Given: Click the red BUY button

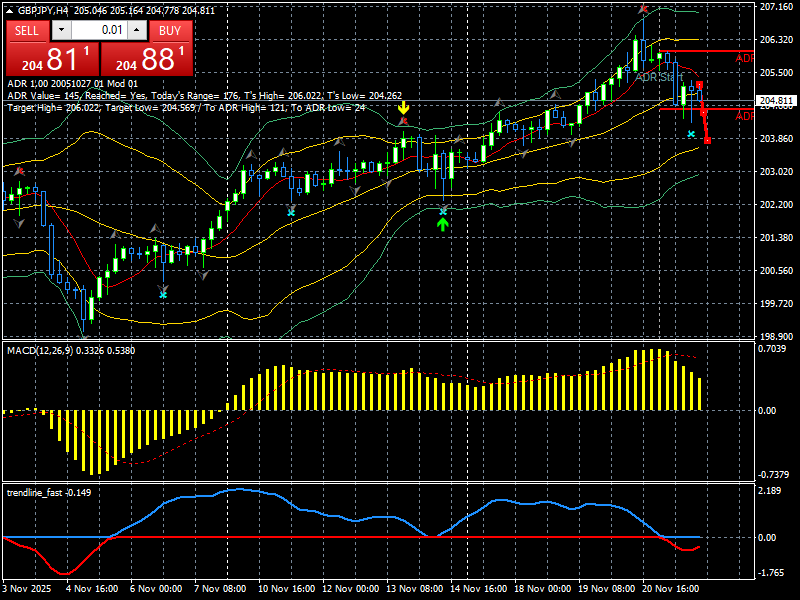Looking at the screenshot, I should coord(170,31).
